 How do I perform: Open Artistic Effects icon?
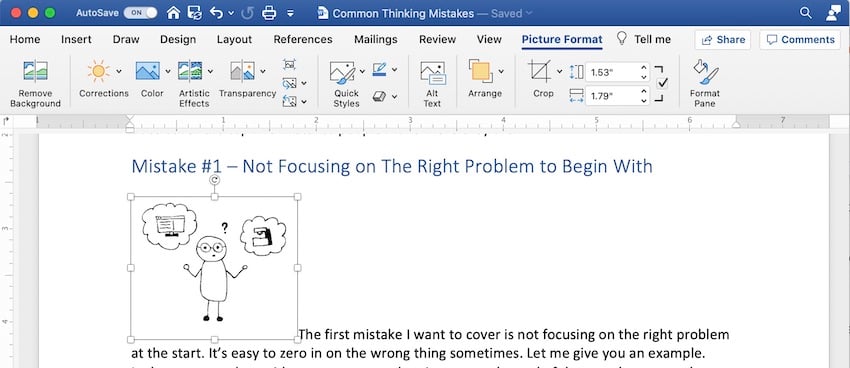point(190,71)
